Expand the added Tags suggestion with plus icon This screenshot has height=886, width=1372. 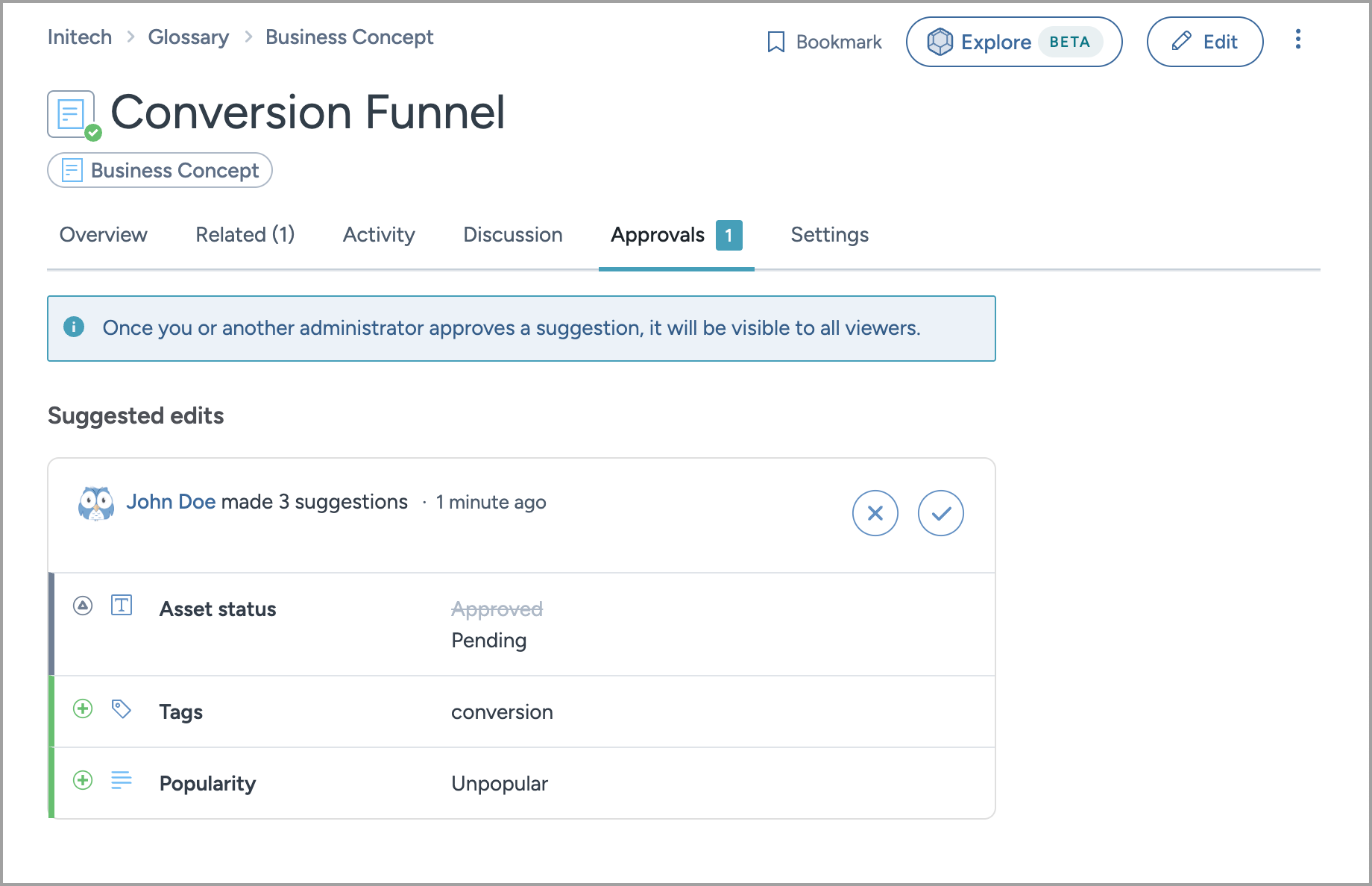point(82,709)
